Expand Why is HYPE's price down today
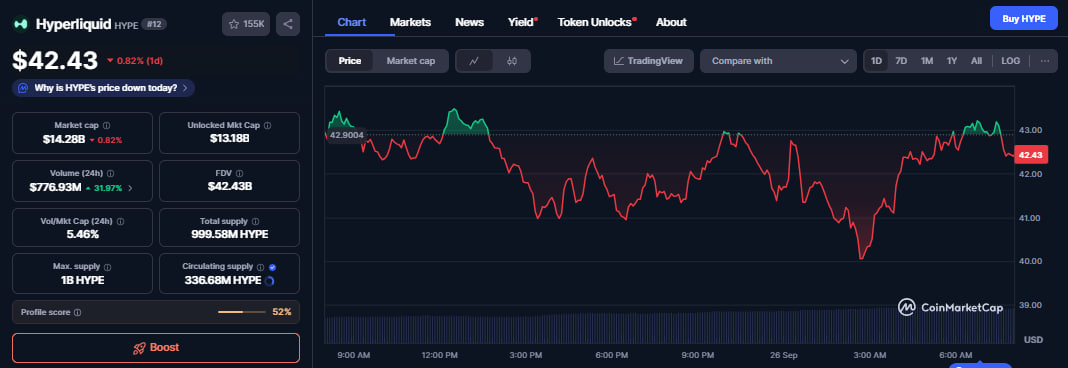Screen dimensions: 1068x368 click(x=104, y=88)
